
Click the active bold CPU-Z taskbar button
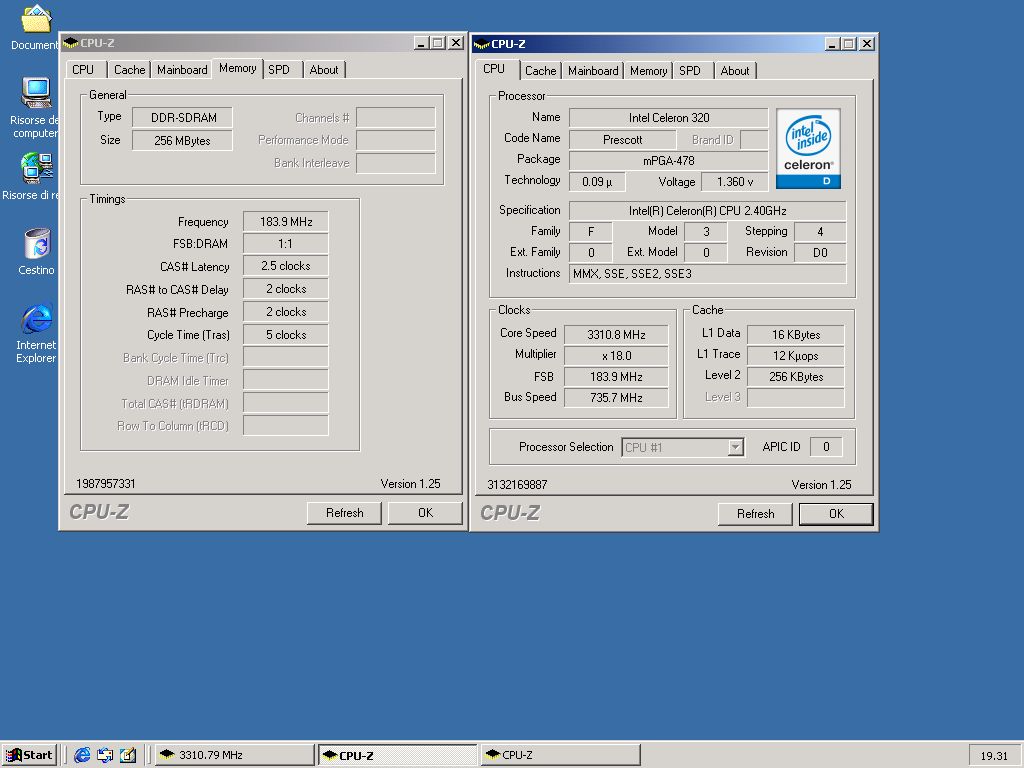397,755
